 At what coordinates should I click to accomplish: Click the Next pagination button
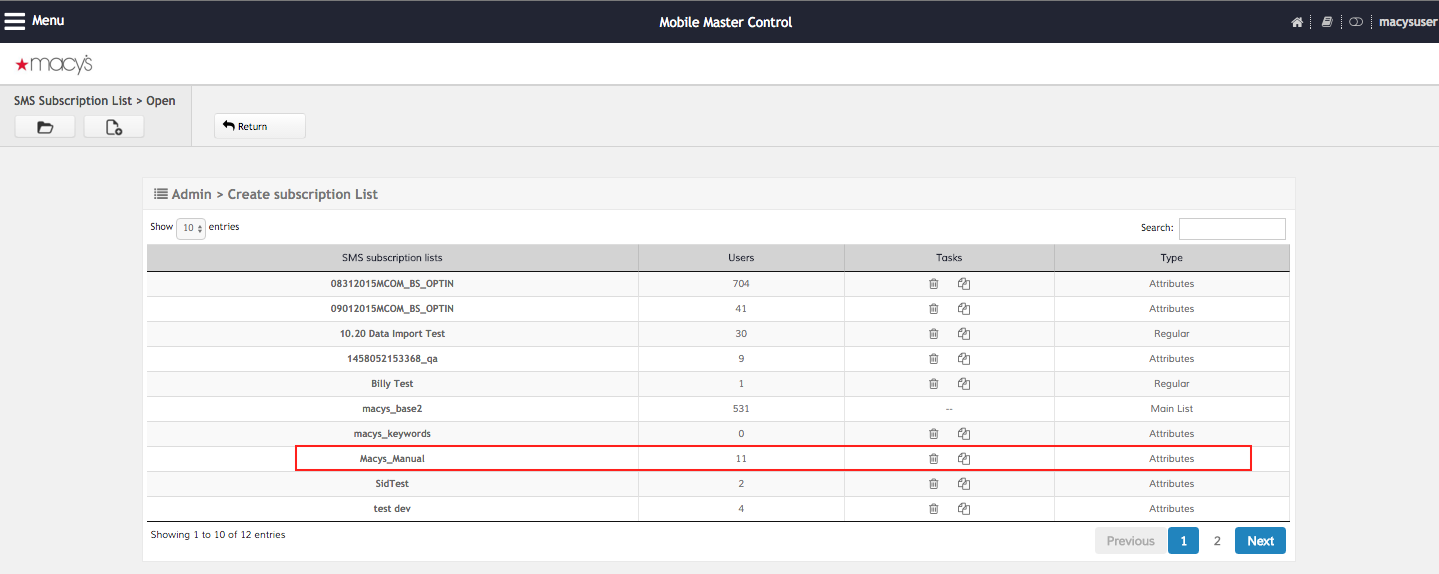pos(1260,541)
